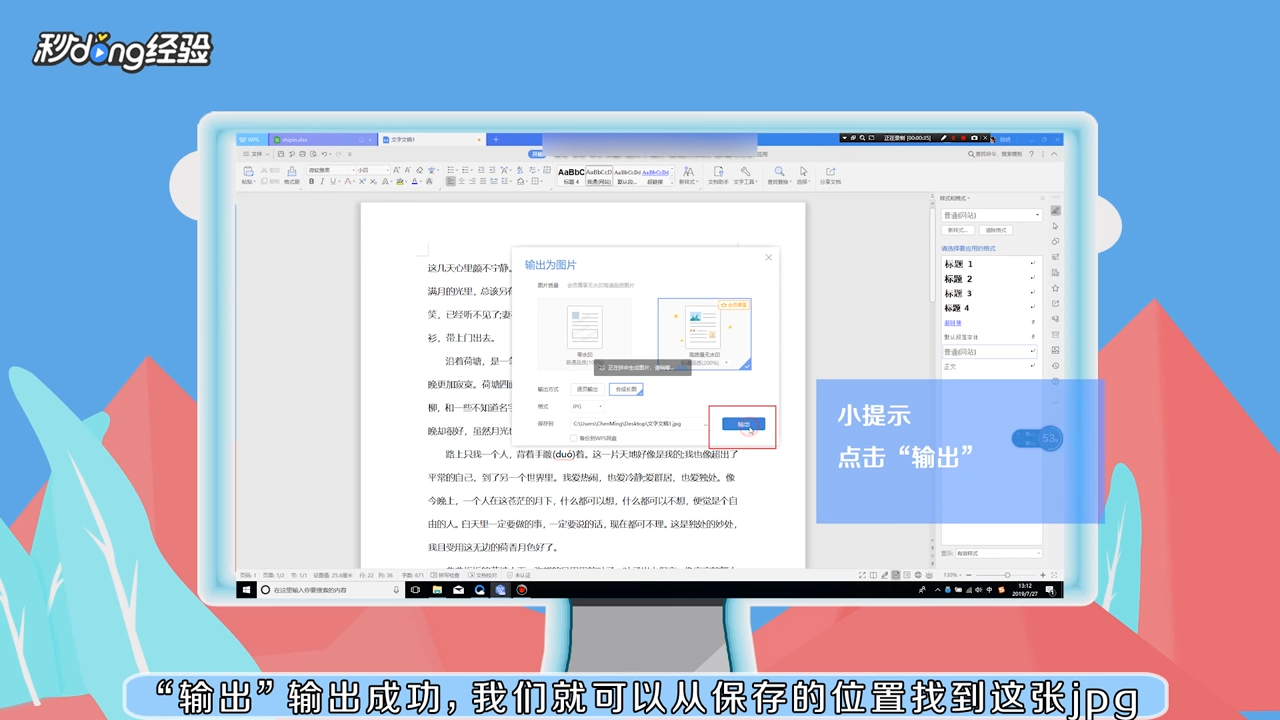Select 标题 2 in styles list
This screenshot has width=1280, height=720.
[992, 279]
